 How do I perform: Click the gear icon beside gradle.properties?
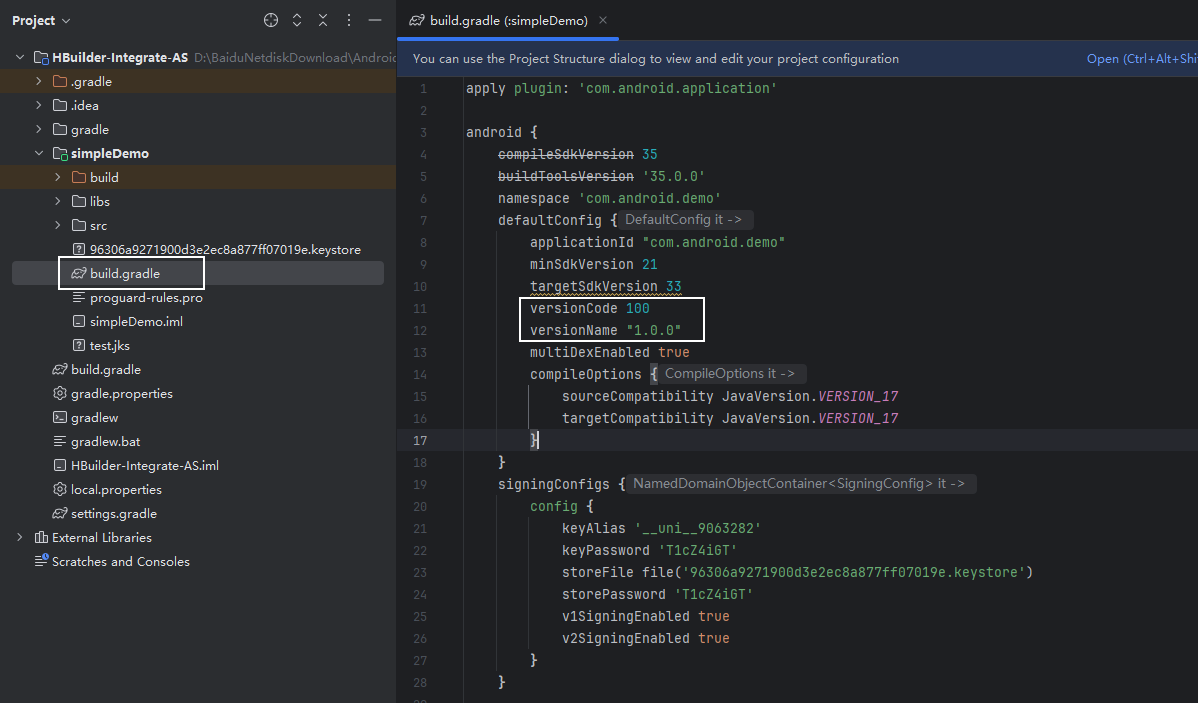coord(60,394)
